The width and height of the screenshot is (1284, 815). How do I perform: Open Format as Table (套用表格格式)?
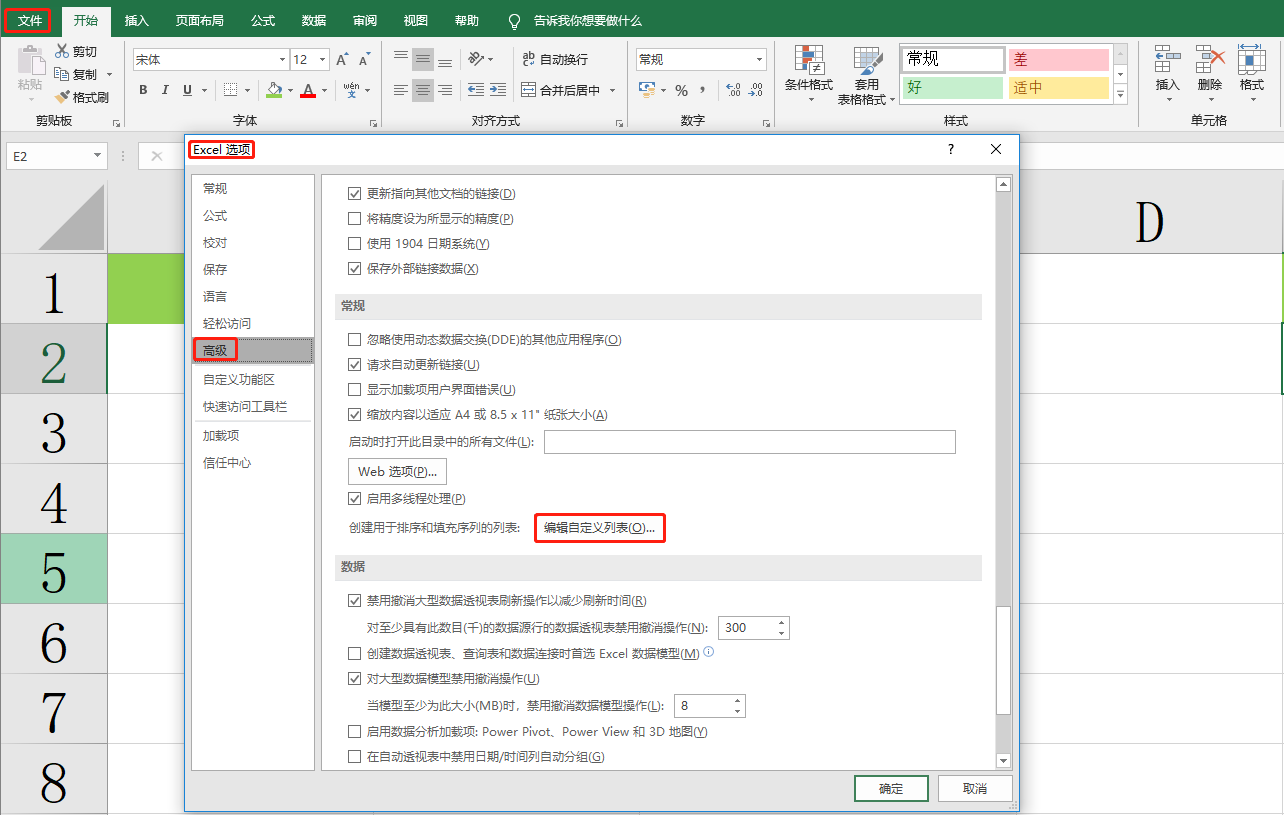point(866,76)
